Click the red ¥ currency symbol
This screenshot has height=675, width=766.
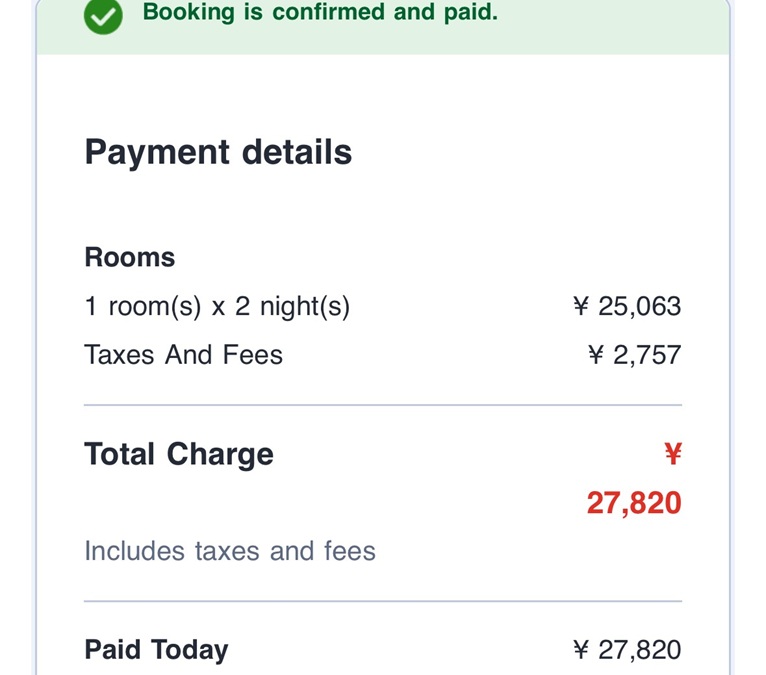(x=673, y=455)
